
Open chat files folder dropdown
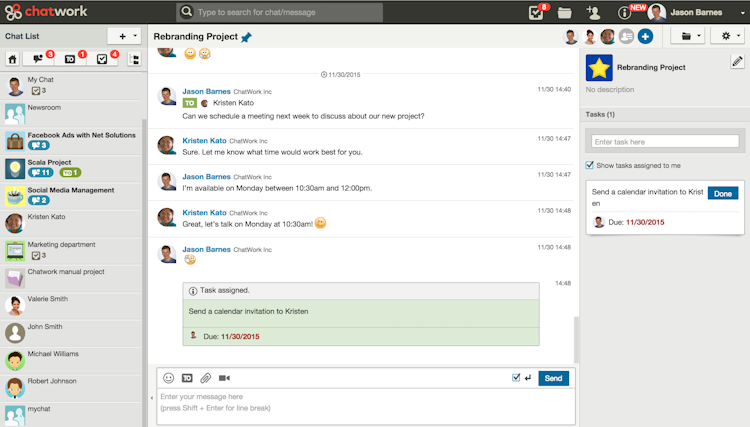tap(688, 36)
